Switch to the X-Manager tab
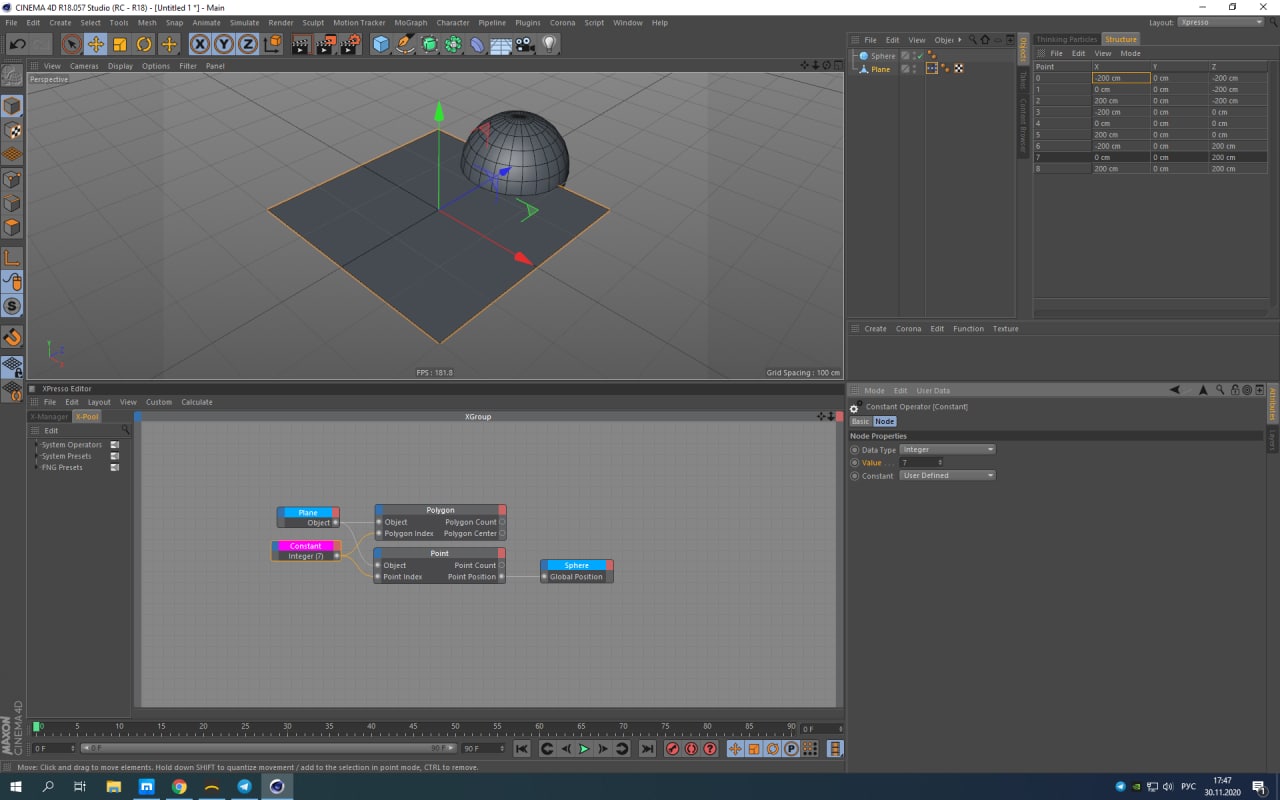 click(x=49, y=417)
